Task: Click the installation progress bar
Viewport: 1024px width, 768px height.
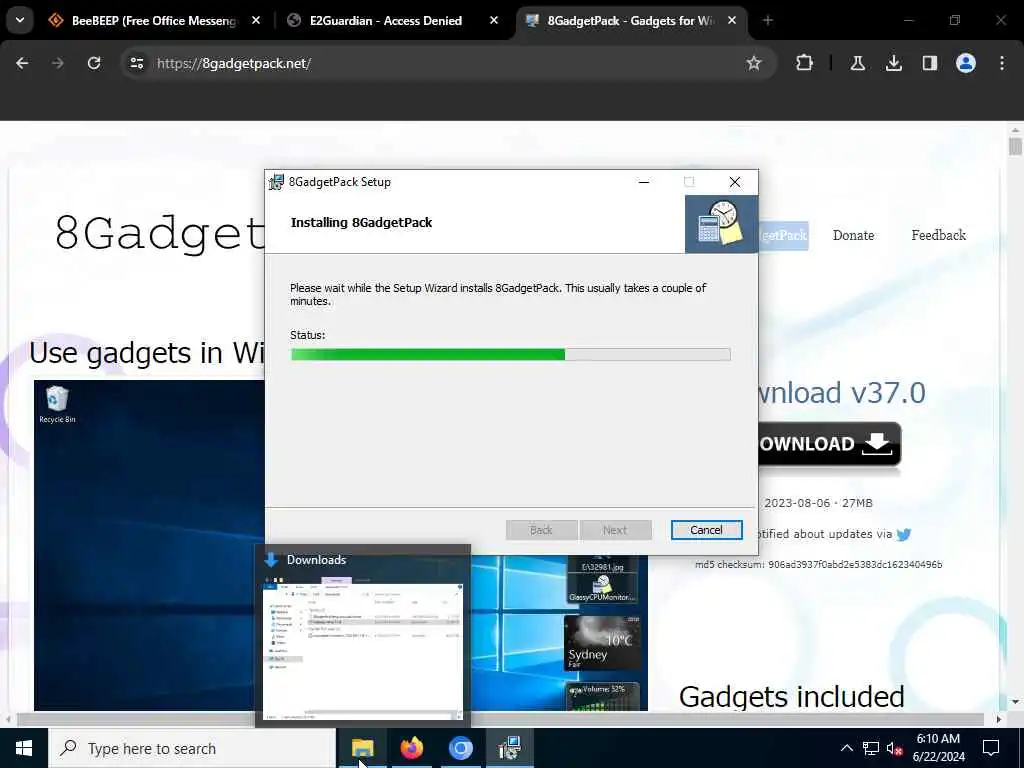Action: coord(511,354)
